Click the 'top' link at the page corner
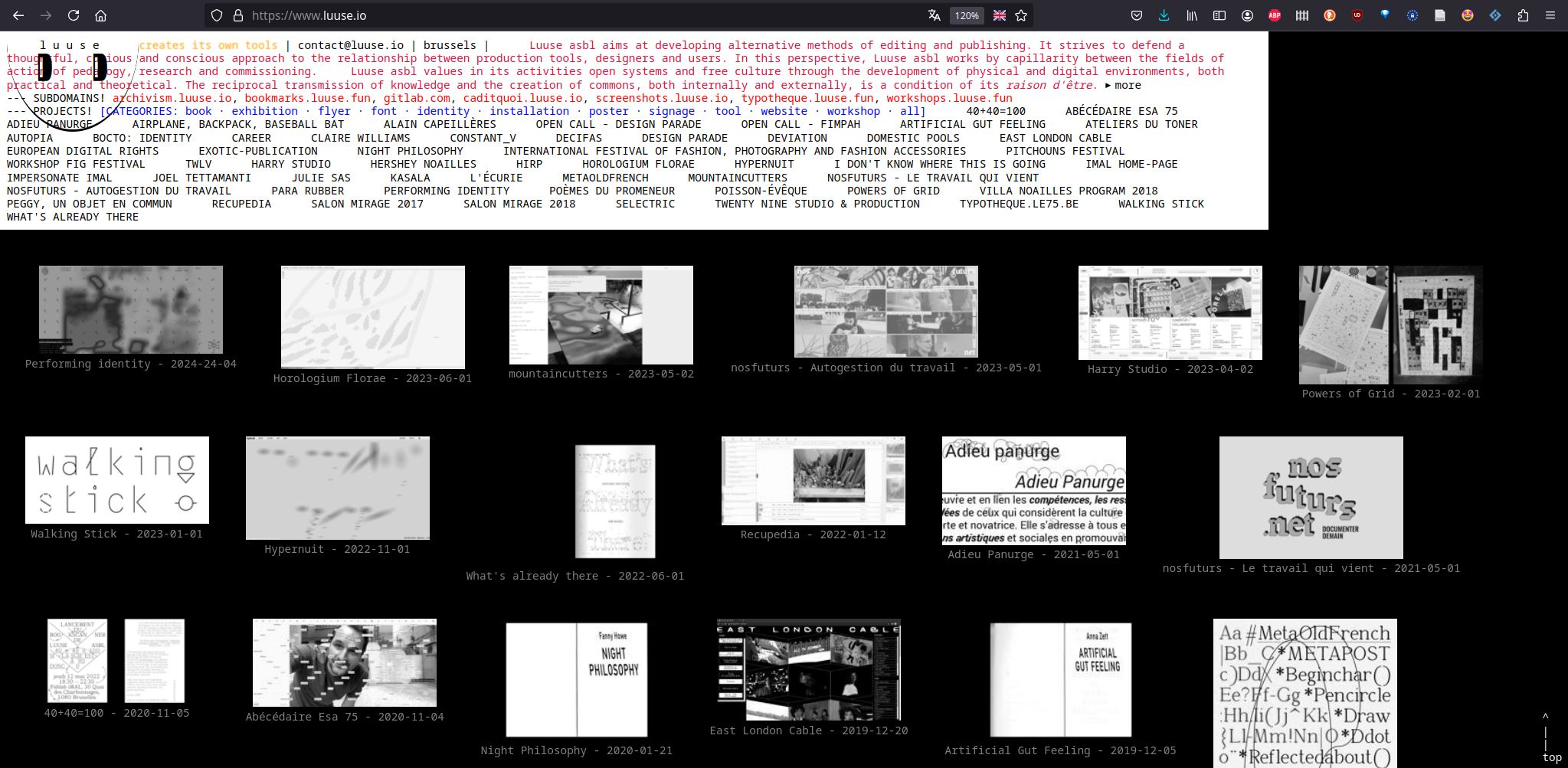Screen dimensions: 1568x768 (x=1551, y=757)
